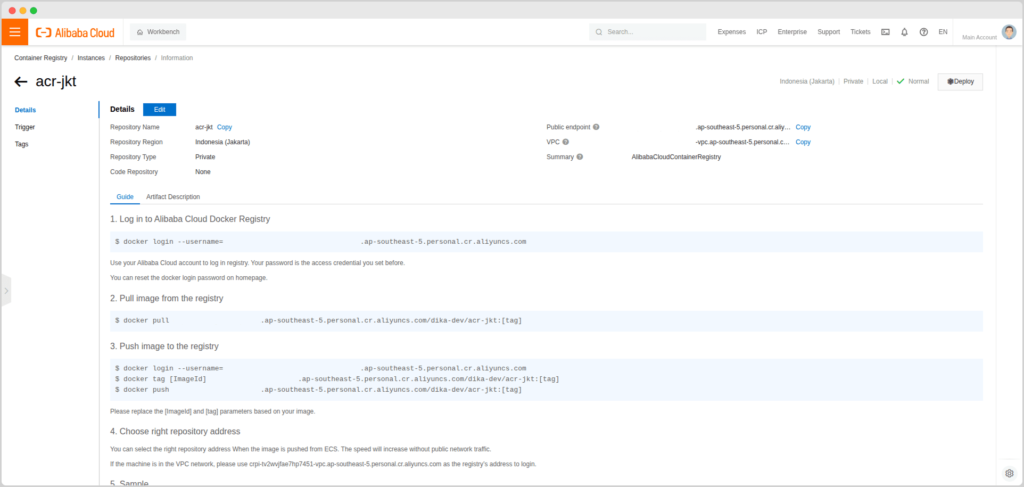Click the Alibaba Cloud logo
The image size is (1024, 487).
tap(75, 32)
